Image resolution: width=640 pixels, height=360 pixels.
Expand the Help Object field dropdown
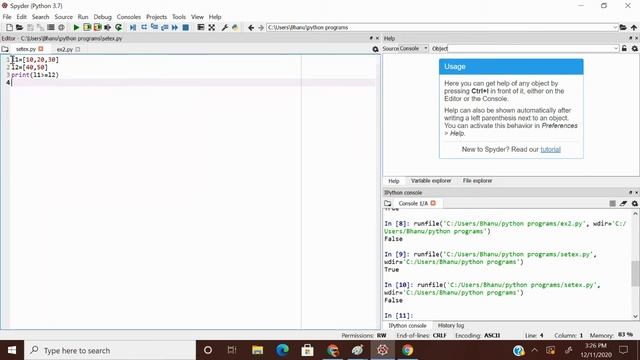click(616, 49)
